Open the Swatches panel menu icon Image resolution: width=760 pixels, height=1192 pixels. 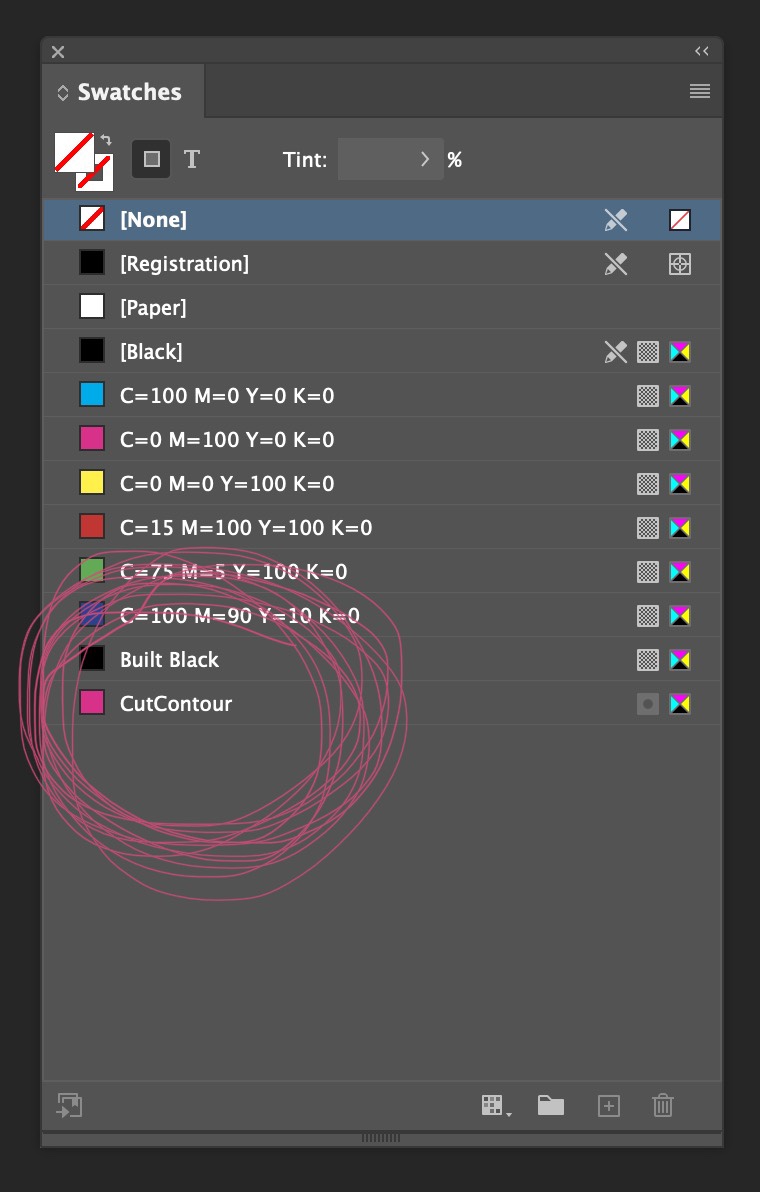tap(700, 92)
